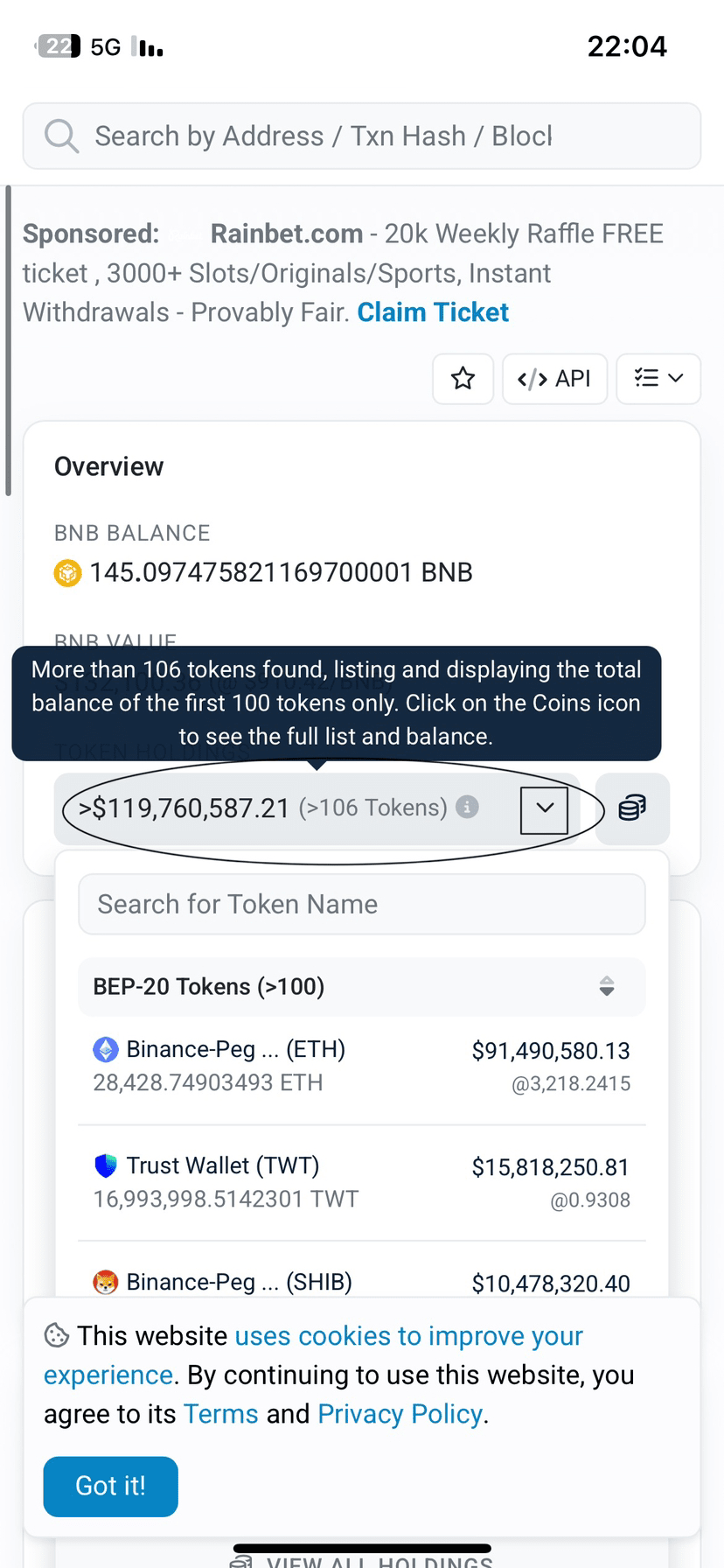Click the token count info icon
The height and width of the screenshot is (1568, 724).
pyautogui.click(x=467, y=807)
